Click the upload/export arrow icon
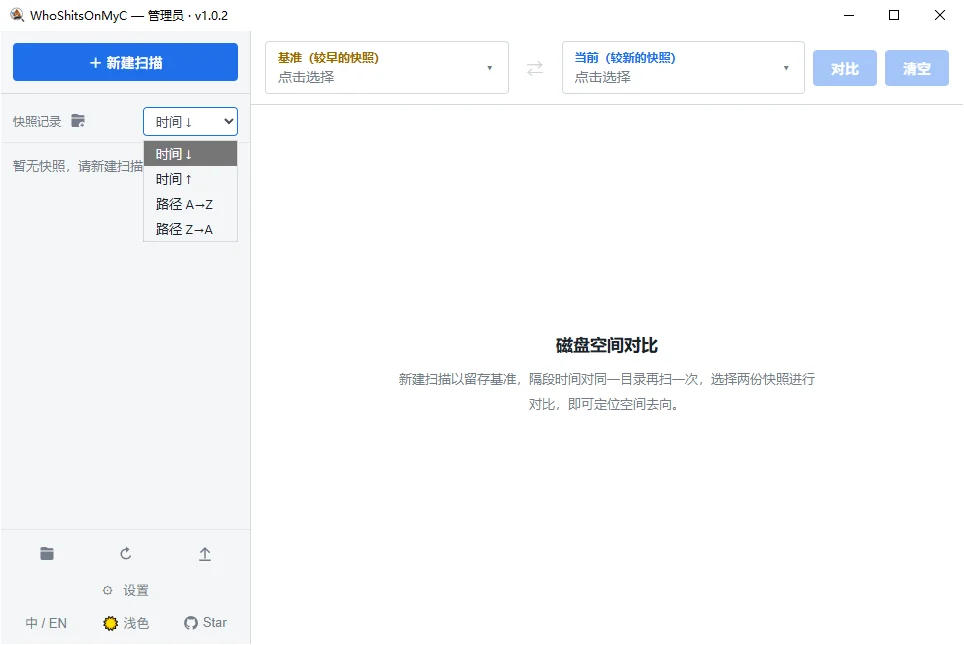This screenshot has height=645, width=964. pos(205,554)
